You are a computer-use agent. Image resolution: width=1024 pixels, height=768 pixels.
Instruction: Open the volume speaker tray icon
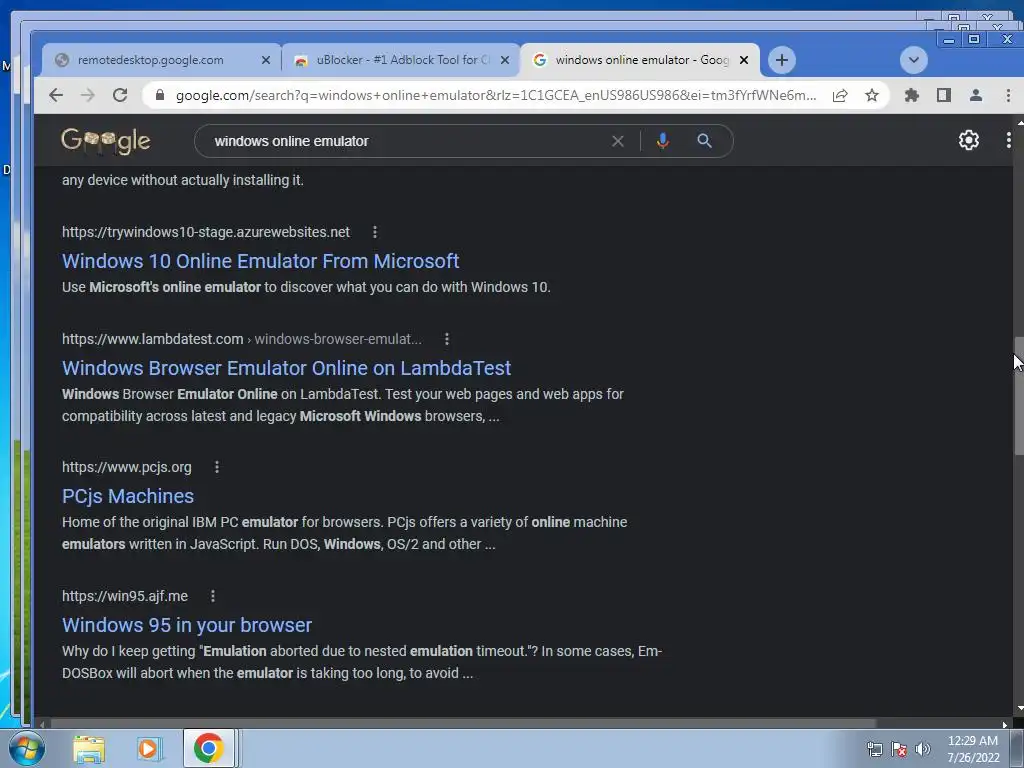(x=923, y=749)
